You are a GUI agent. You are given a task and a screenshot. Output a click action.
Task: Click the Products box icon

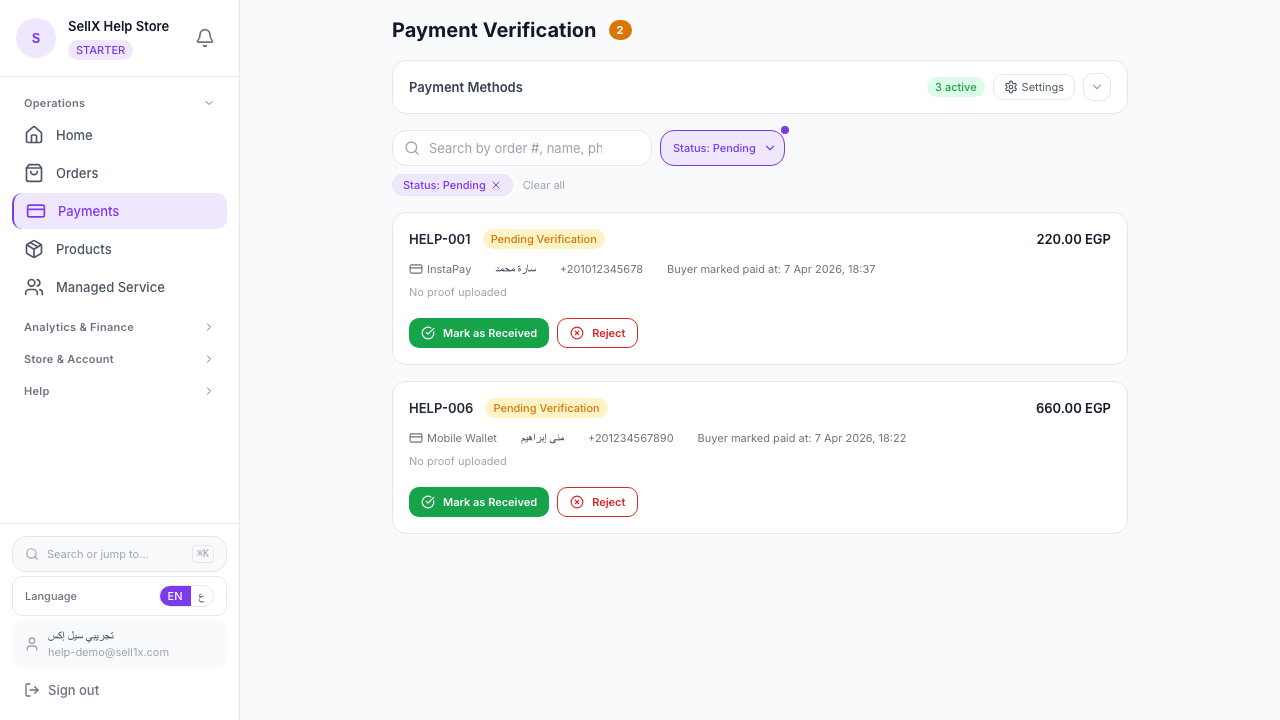tap(35, 249)
